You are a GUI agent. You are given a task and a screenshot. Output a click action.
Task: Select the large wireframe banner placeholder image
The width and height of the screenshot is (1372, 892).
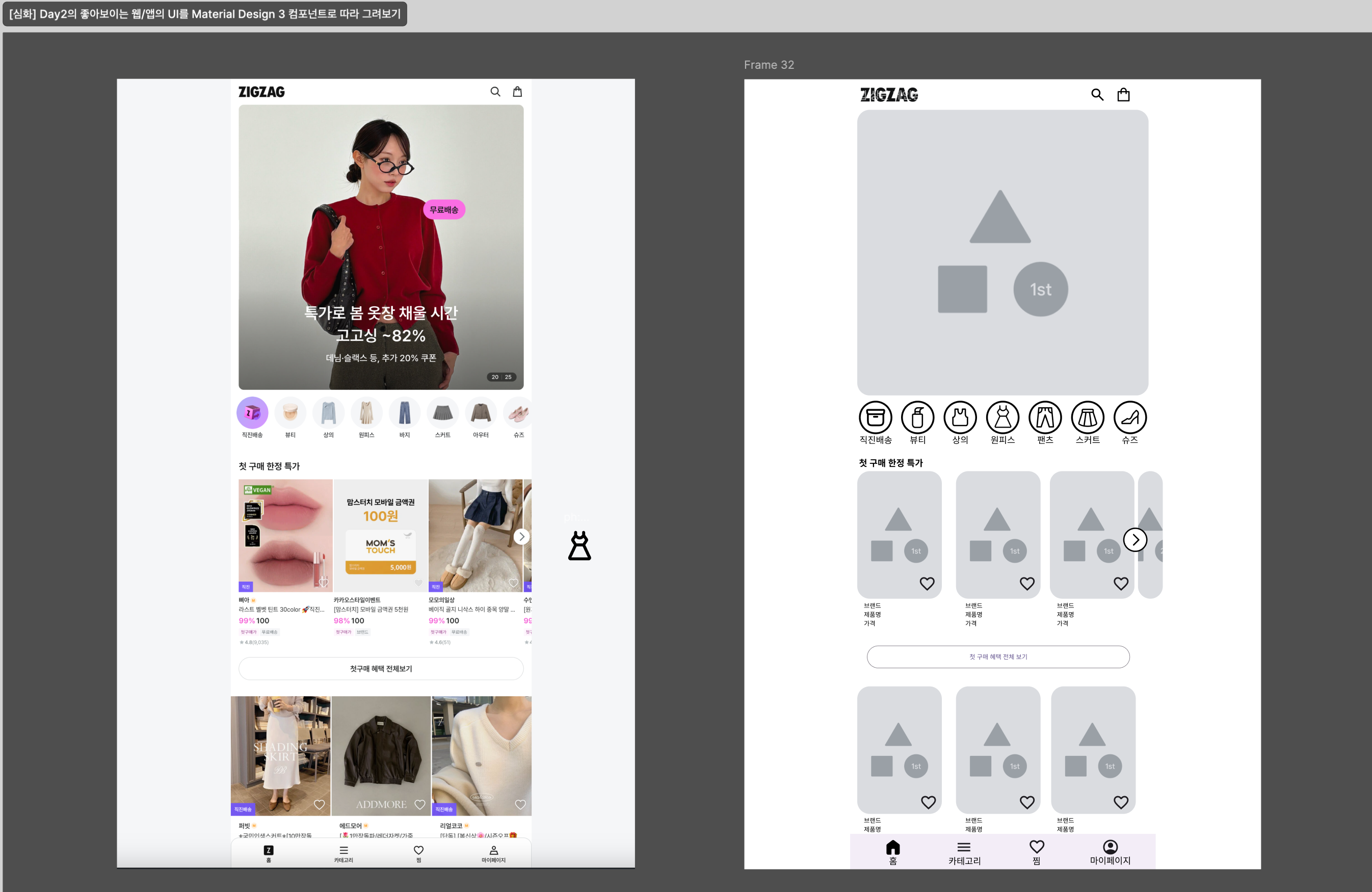coord(1002,252)
